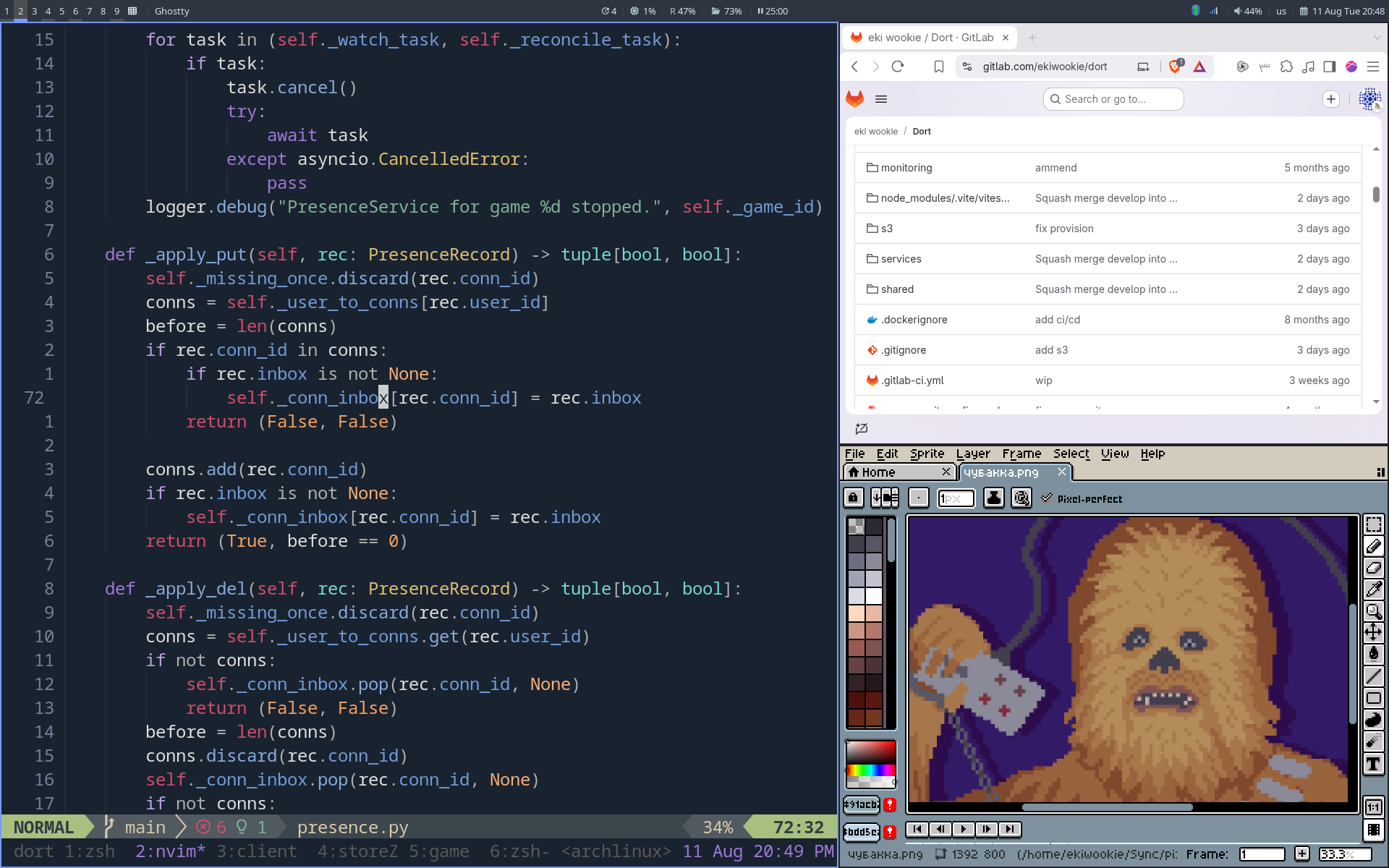Open a new browser tab

click(x=1032, y=38)
